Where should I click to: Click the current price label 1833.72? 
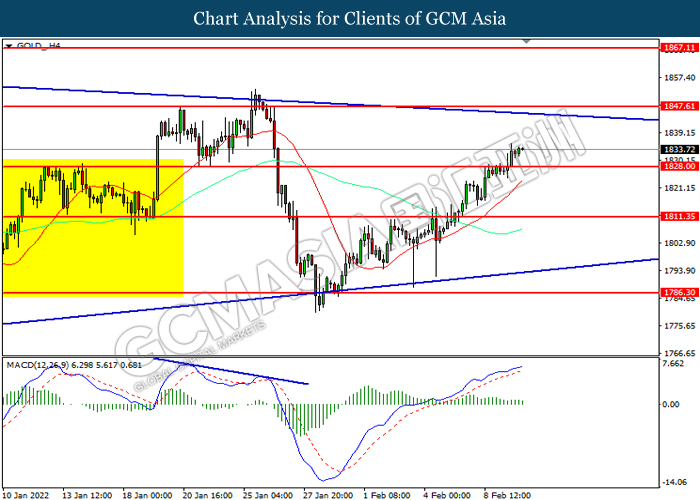point(679,150)
